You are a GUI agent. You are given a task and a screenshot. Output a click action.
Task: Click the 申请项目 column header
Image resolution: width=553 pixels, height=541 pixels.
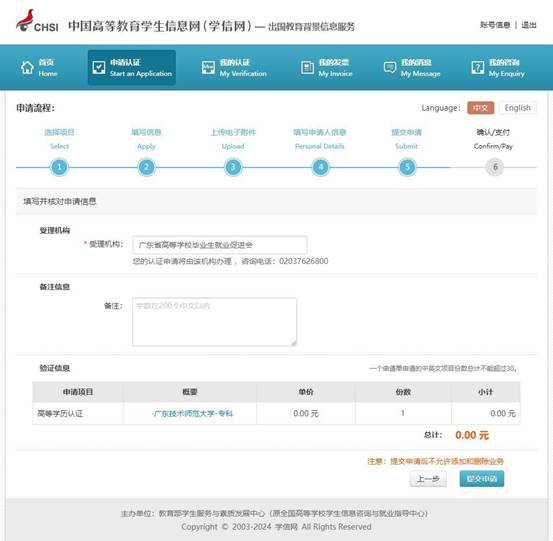(x=78, y=392)
